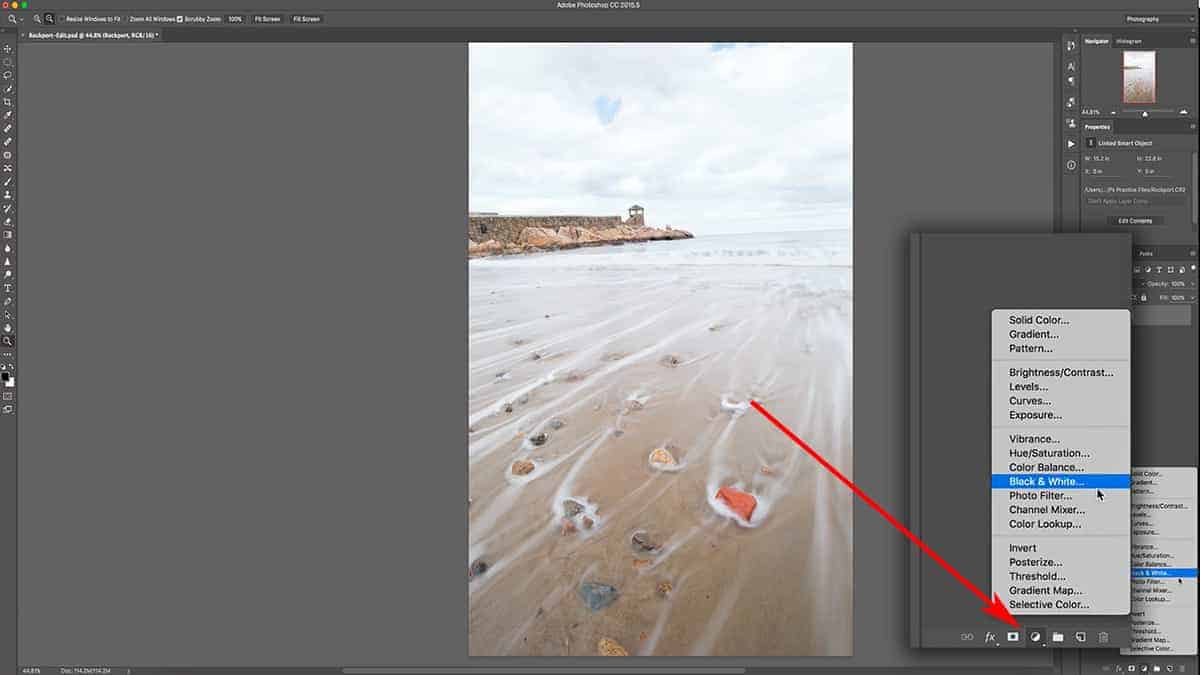Viewport: 1200px width, 675px height.
Task: Select the Eraser tool
Action: coord(8,221)
